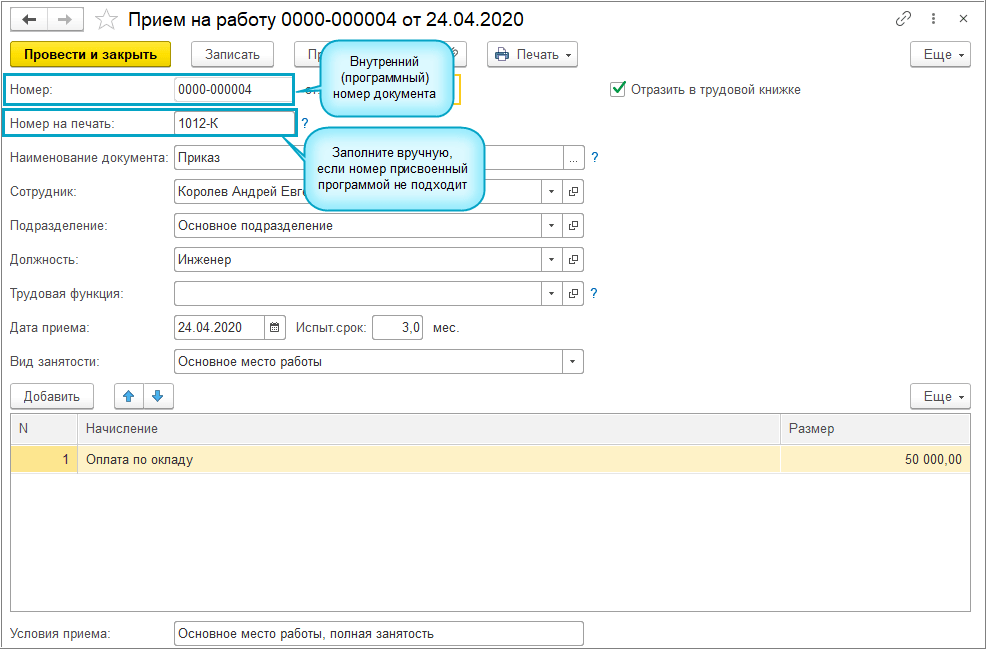Click the Добавить button
Screen dimensions: 986x649
[52, 396]
